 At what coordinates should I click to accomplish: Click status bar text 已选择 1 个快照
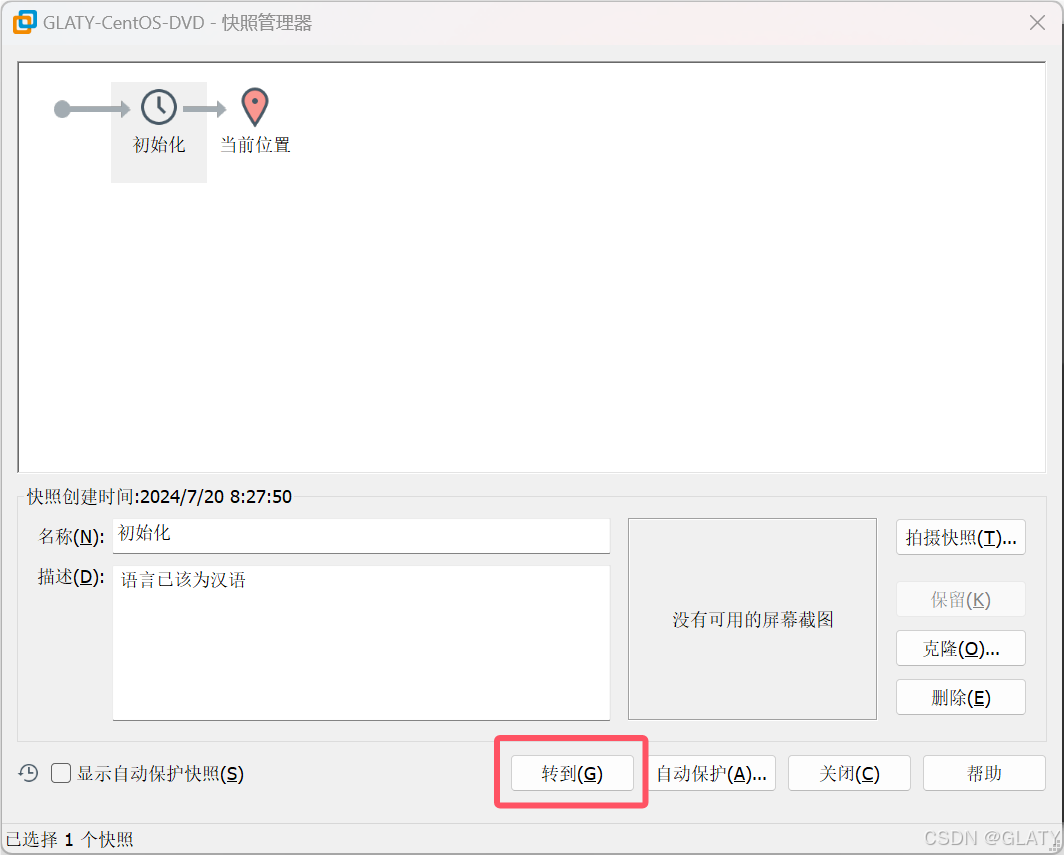pos(70,840)
